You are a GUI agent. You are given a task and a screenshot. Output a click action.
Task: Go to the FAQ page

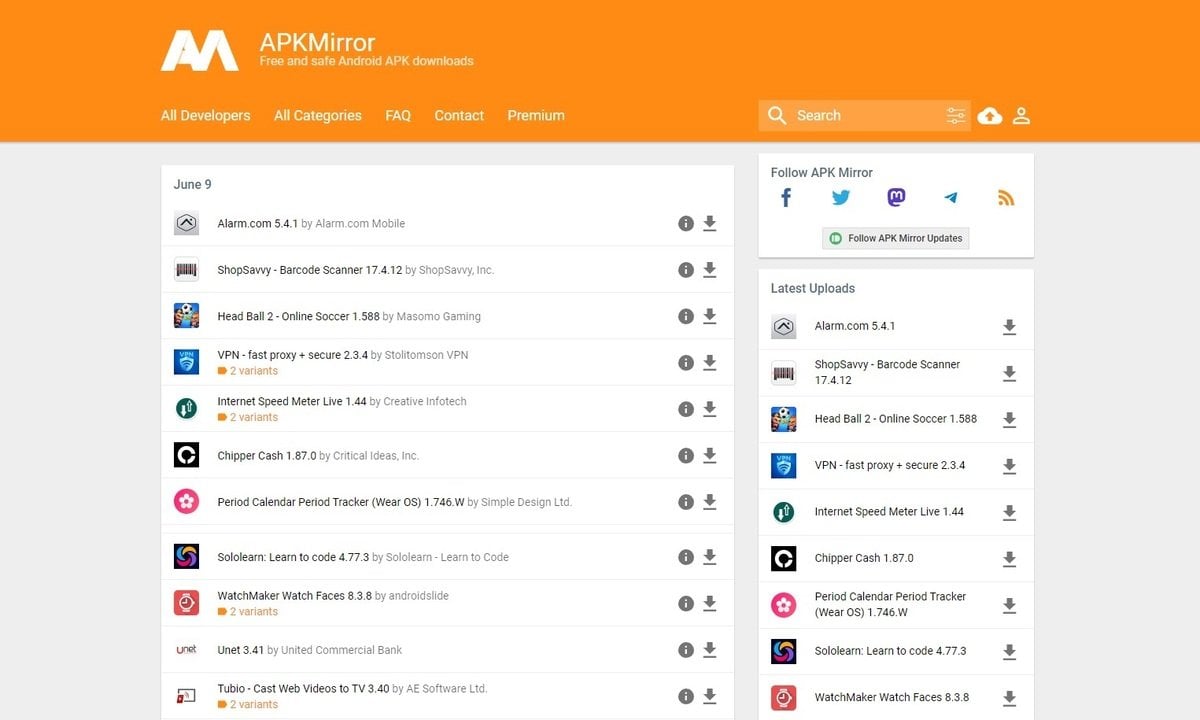point(398,116)
